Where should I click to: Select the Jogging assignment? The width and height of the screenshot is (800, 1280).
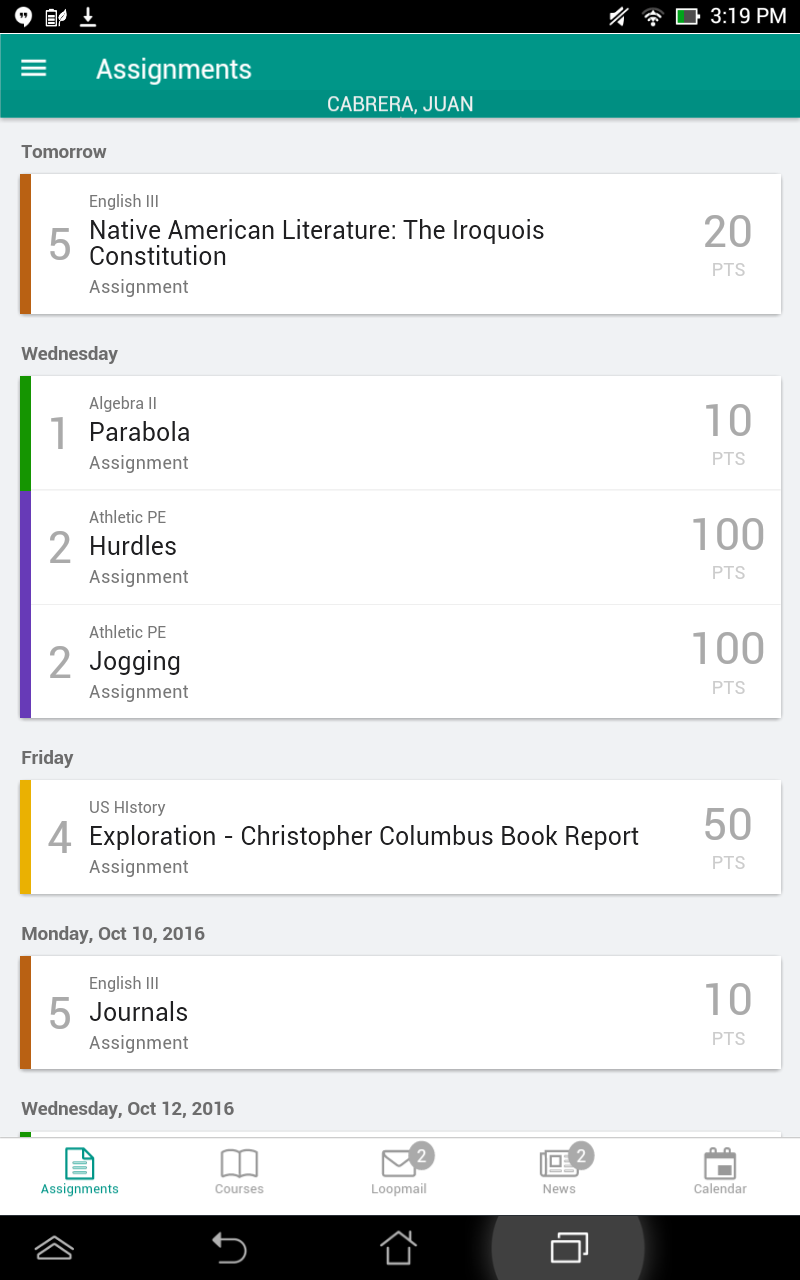click(x=135, y=661)
